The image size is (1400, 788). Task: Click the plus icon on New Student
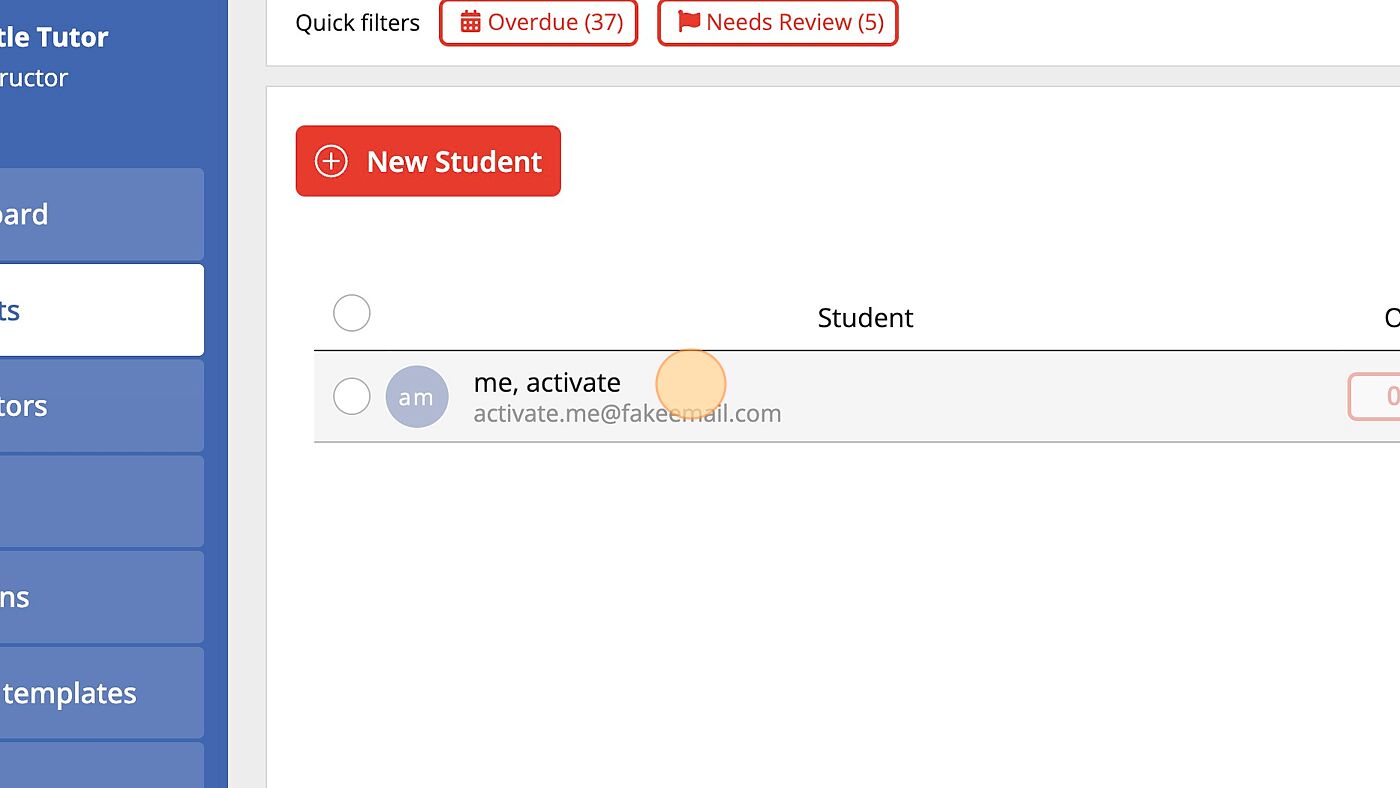pos(331,161)
